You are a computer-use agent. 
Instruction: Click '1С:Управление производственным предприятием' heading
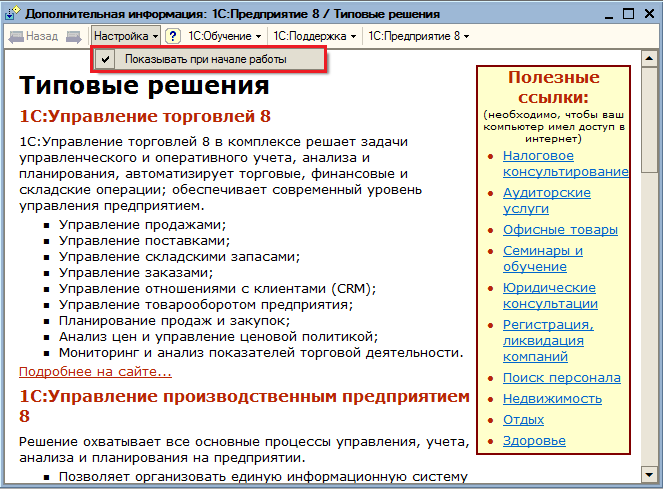click(244, 406)
